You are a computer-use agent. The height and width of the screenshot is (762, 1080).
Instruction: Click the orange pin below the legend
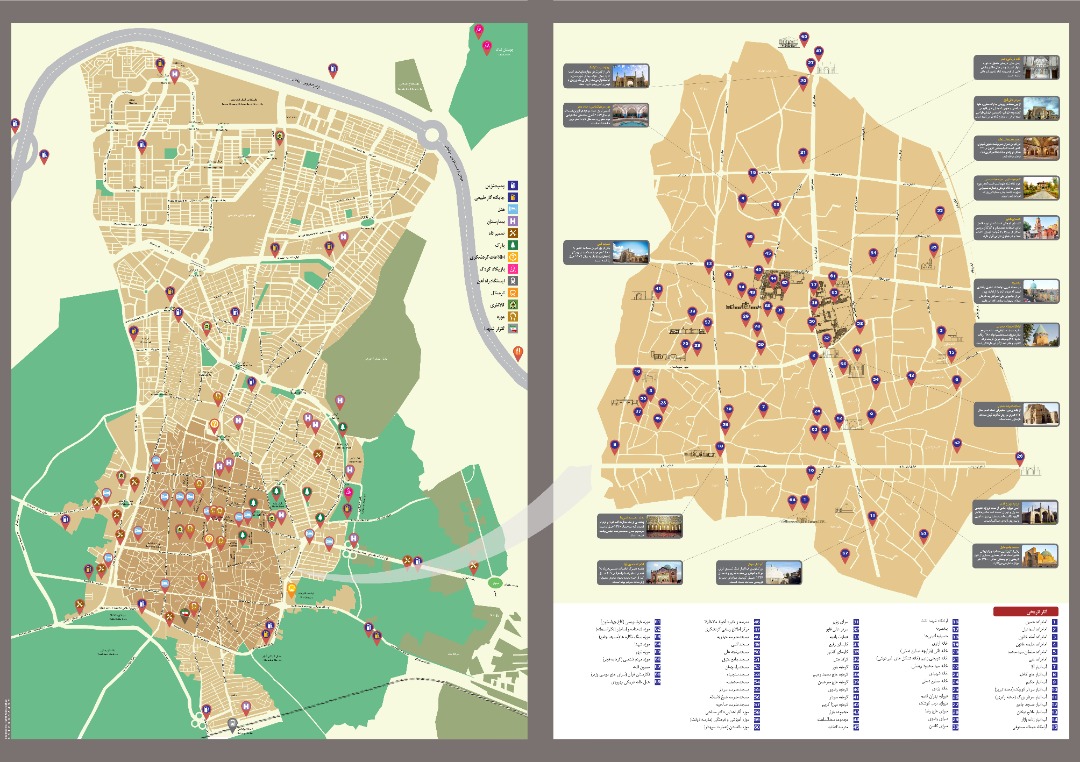pyautogui.click(x=518, y=352)
